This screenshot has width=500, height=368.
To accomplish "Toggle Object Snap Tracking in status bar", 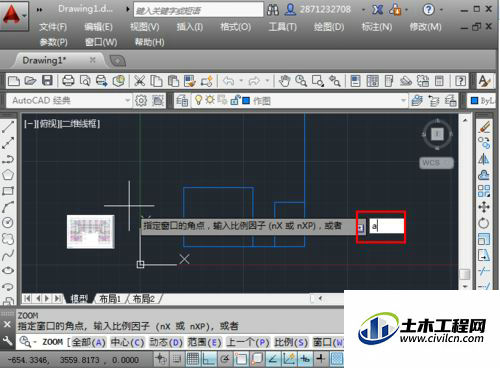I will click(x=273, y=359).
